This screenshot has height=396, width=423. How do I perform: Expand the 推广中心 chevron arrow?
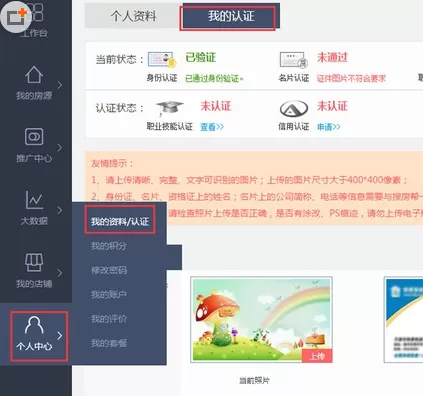(60, 147)
